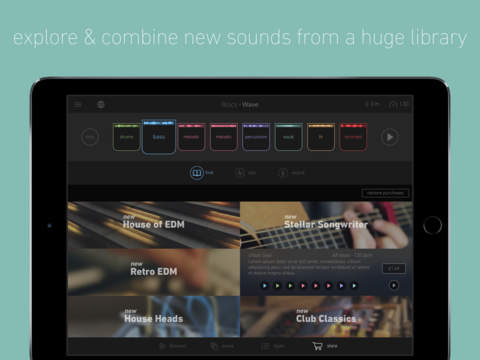Click the round logo icon beside the menu
The height and width of the screenshot is (360, 480).
pos(100,105)
